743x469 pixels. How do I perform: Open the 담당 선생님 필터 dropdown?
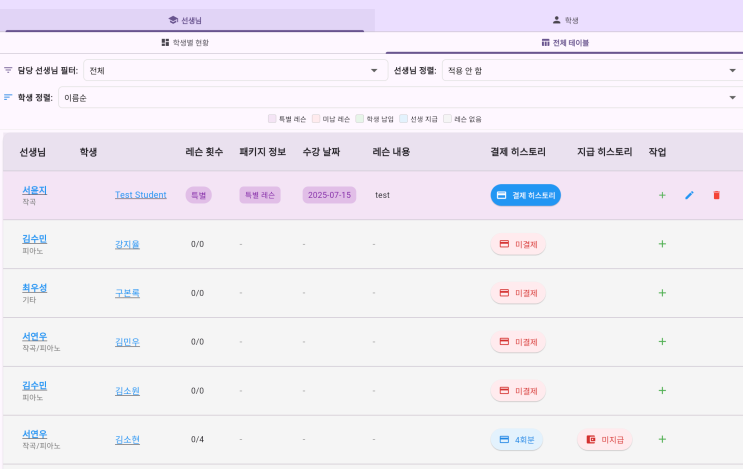click(x=236, y=71)
